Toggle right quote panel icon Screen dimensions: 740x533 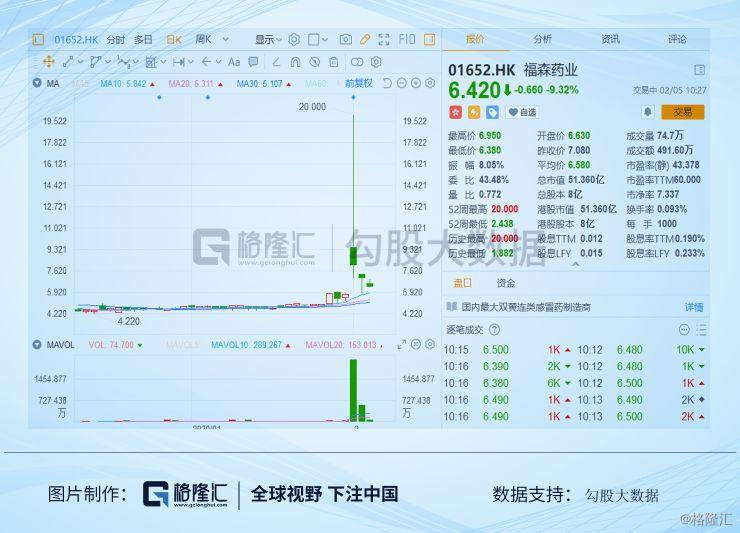429,39
